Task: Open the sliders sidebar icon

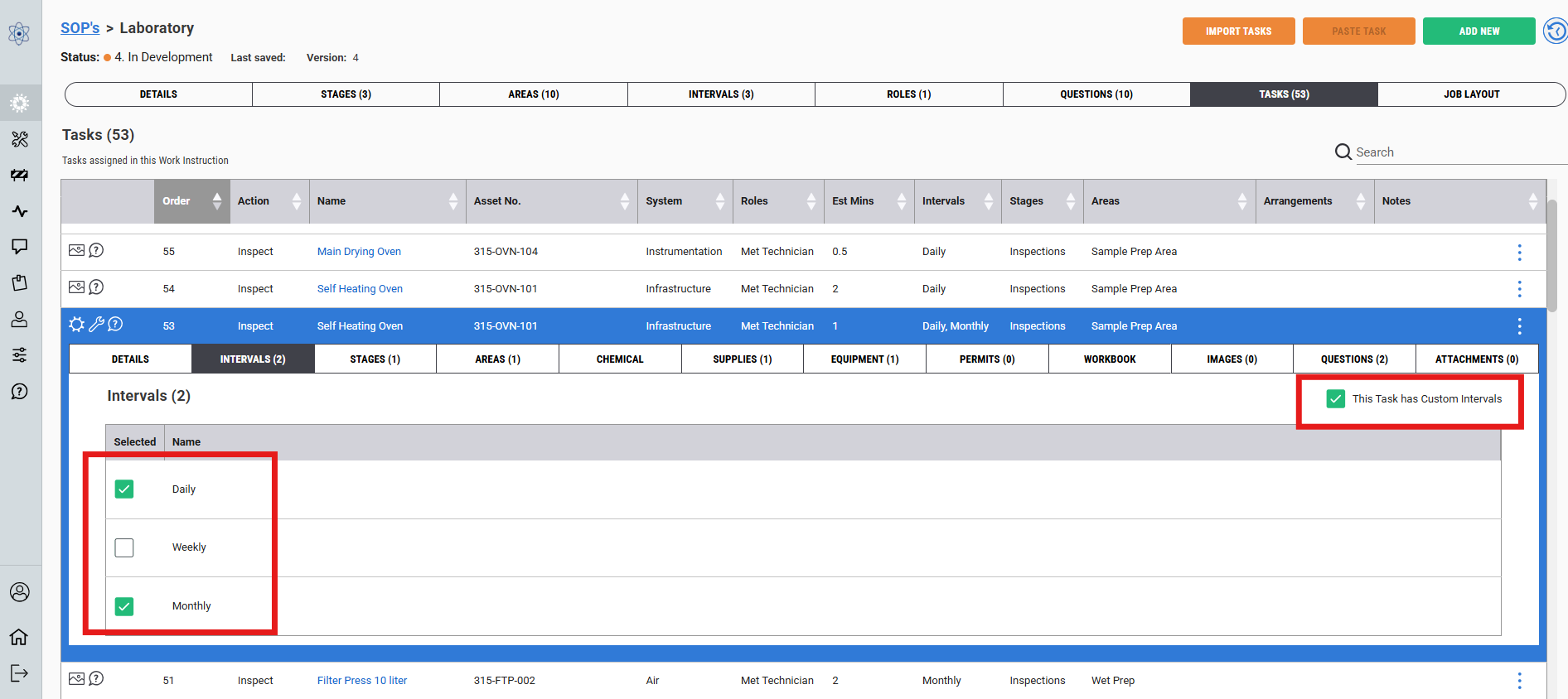Action: pyautogui.click(x=20, y=355)
